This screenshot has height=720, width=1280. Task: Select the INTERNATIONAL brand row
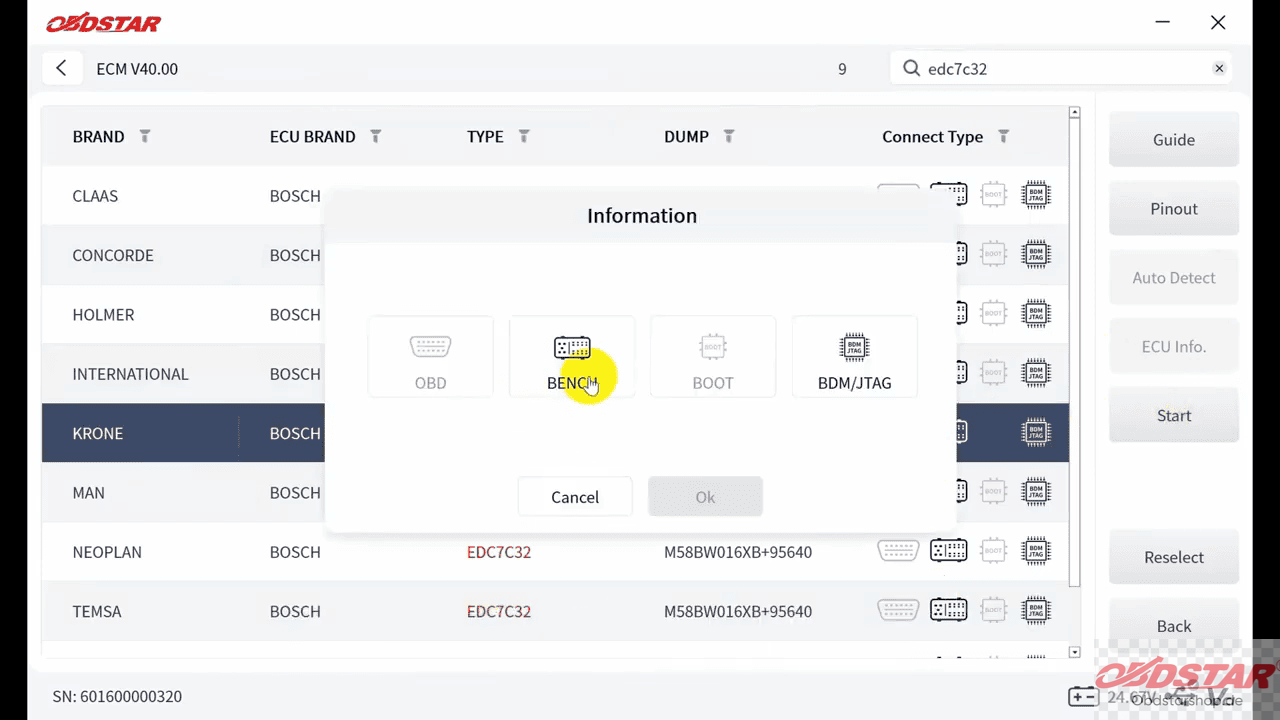tap(555, 373)
